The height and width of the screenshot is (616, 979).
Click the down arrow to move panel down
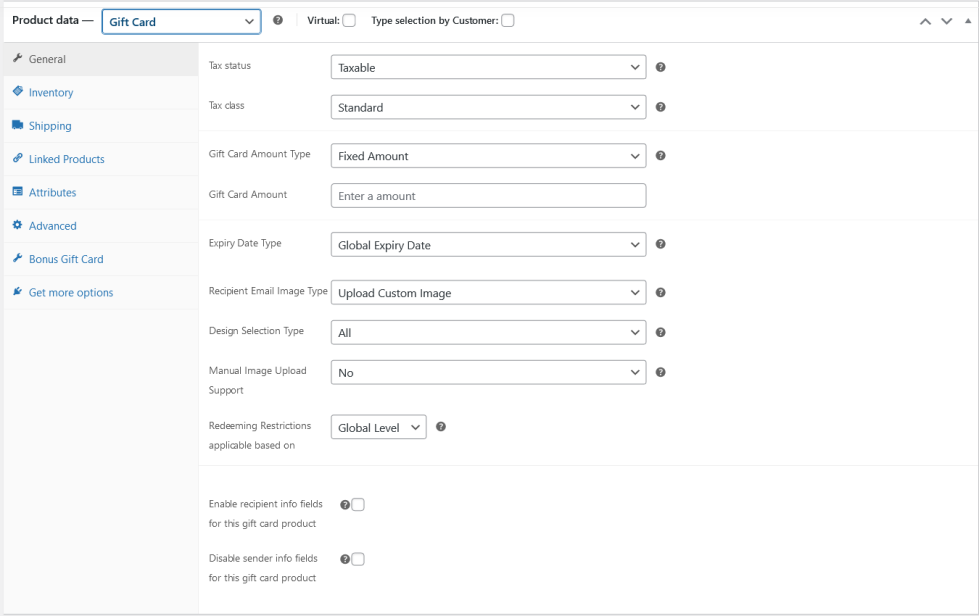click(x=946, y=21)
